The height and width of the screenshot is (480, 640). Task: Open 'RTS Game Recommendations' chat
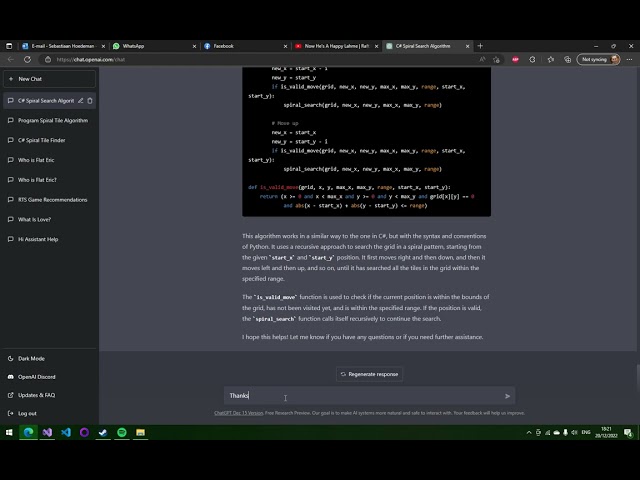click(x=49, y=200)
